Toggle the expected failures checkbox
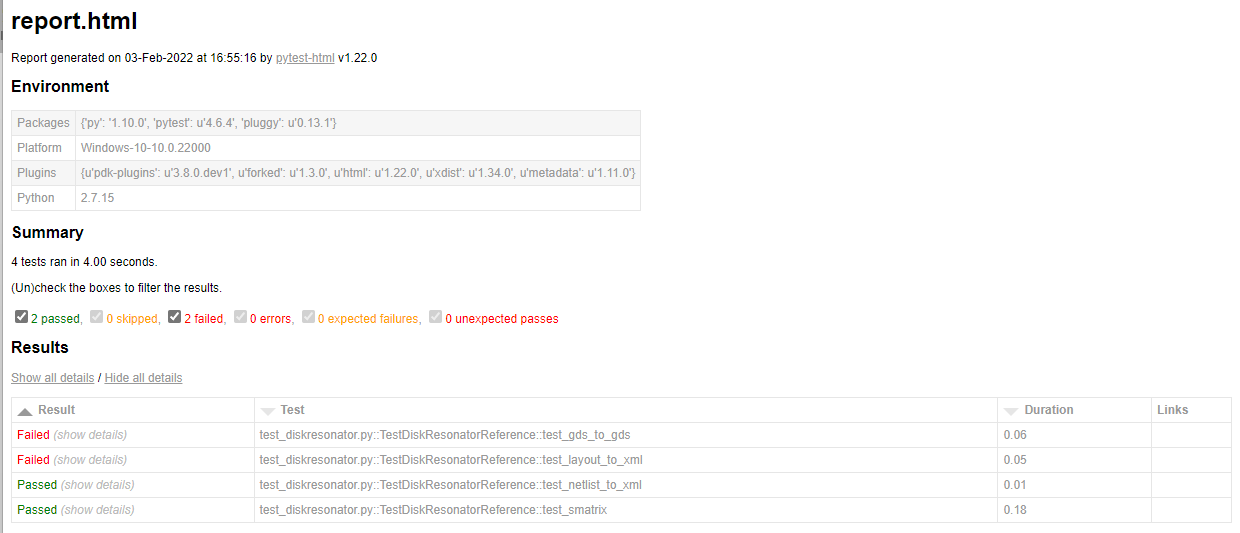This screenshot has height=533, width=1240. (x=309, y=317)
